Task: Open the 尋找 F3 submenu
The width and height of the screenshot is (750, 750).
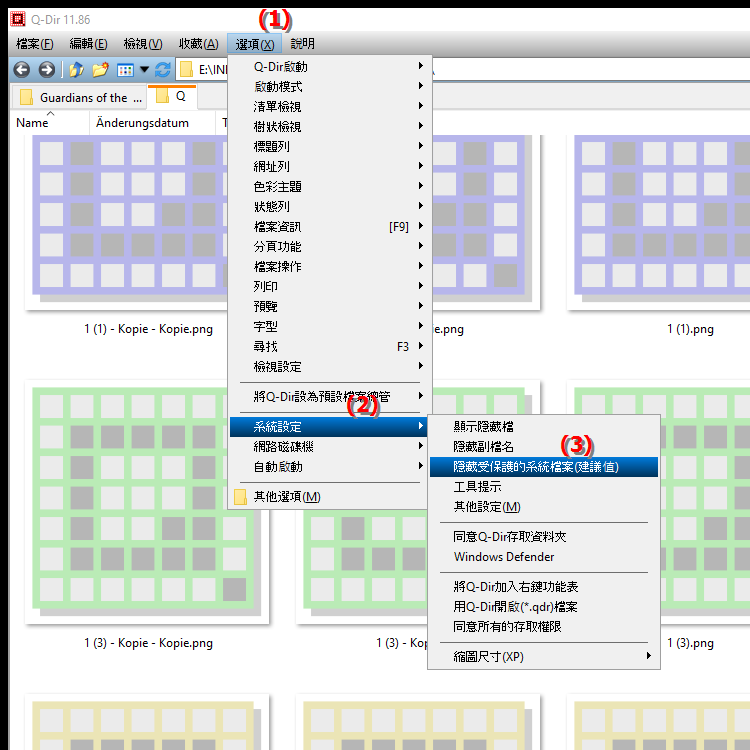Action: click(330, 347)
